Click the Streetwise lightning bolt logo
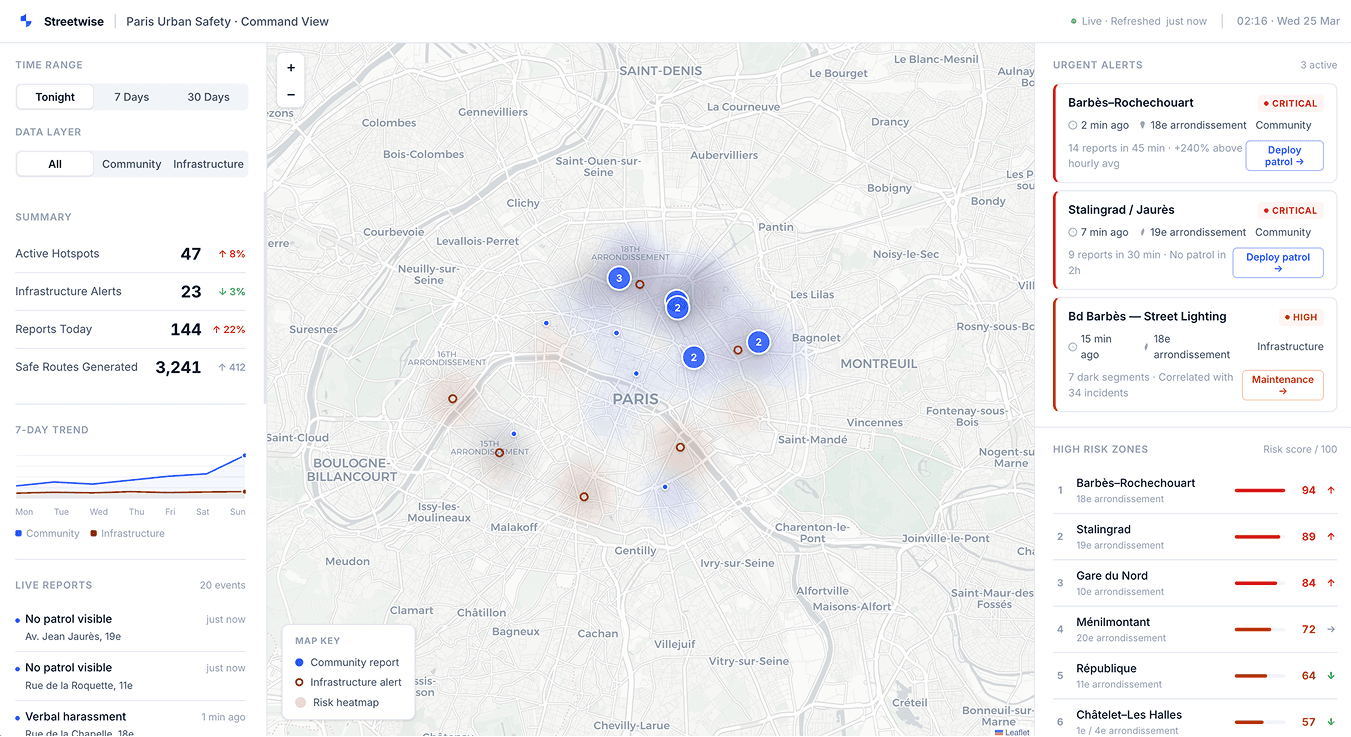This screenshot has width=1351, height=737. [x=25, y=20]
